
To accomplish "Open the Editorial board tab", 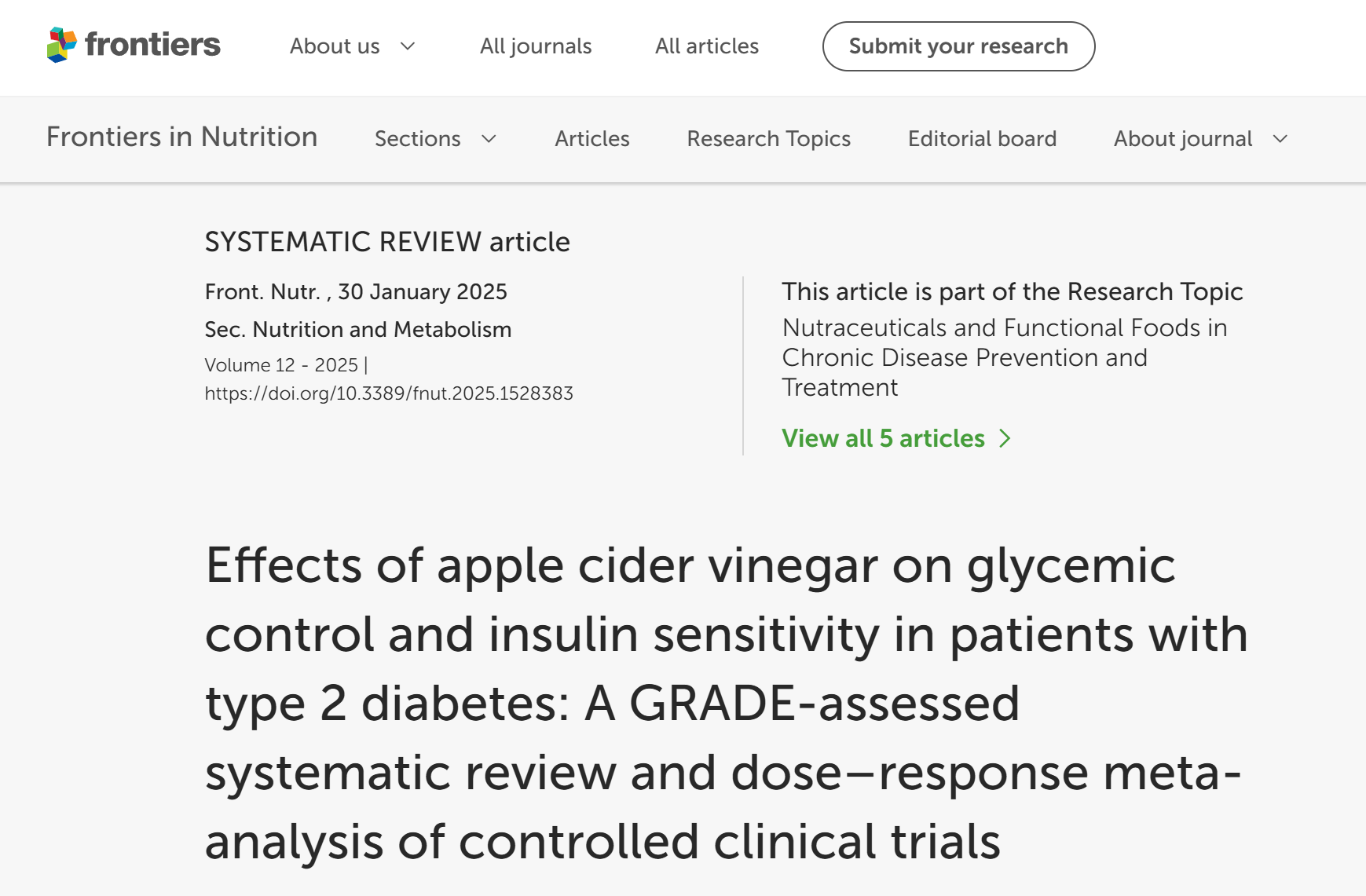I will click(x=982, y=139).
